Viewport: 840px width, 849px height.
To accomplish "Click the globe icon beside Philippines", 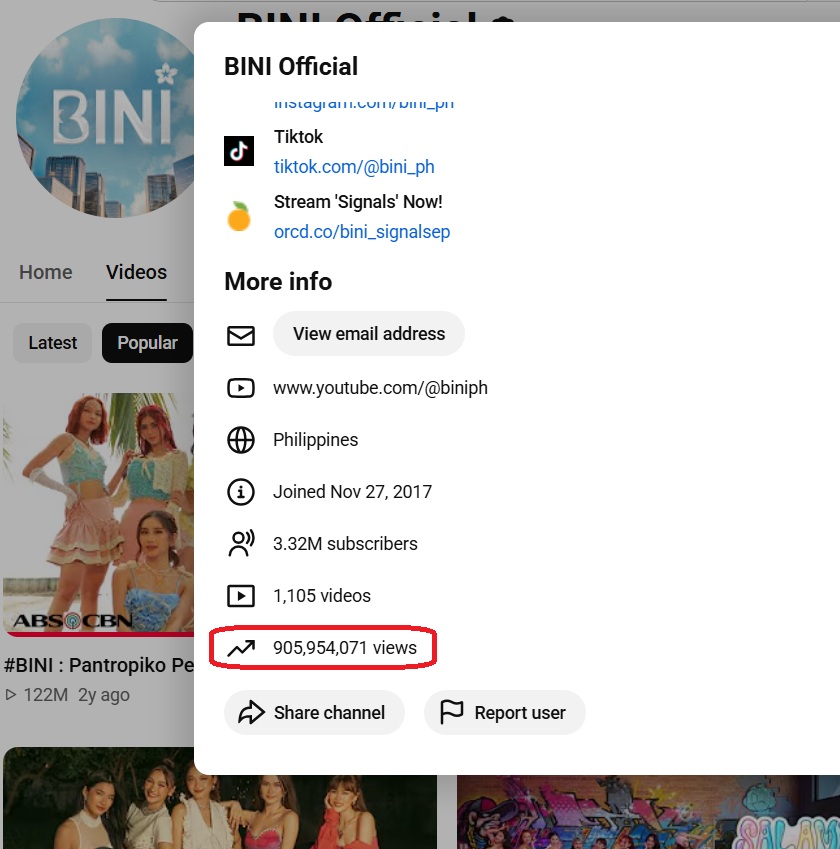I will point(240,440).
